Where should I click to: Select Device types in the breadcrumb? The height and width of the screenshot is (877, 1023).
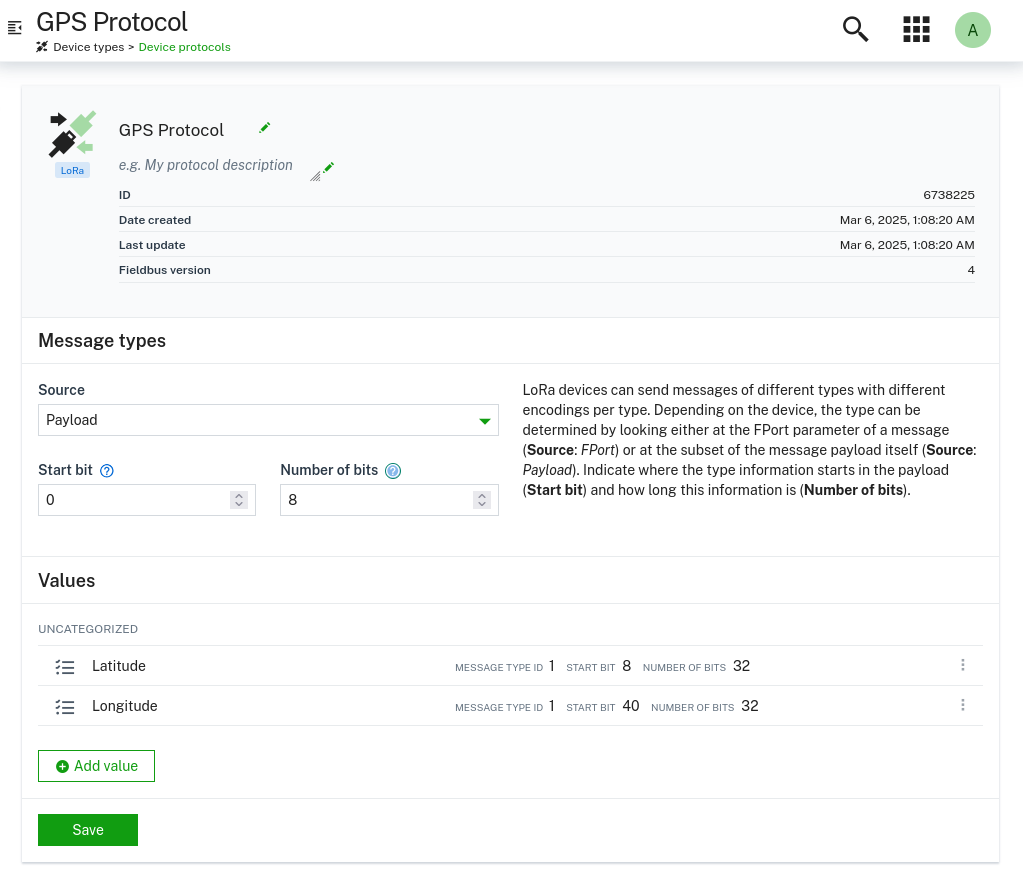pyautogui.click(x=88, y=47)
